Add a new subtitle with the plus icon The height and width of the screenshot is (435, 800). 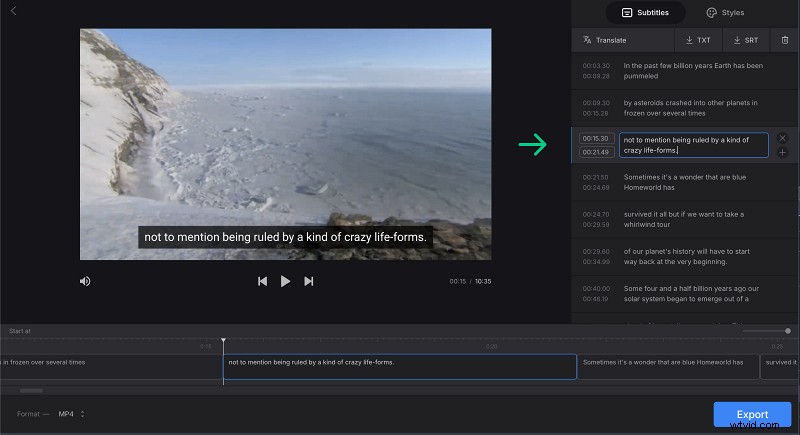(782, 153)
